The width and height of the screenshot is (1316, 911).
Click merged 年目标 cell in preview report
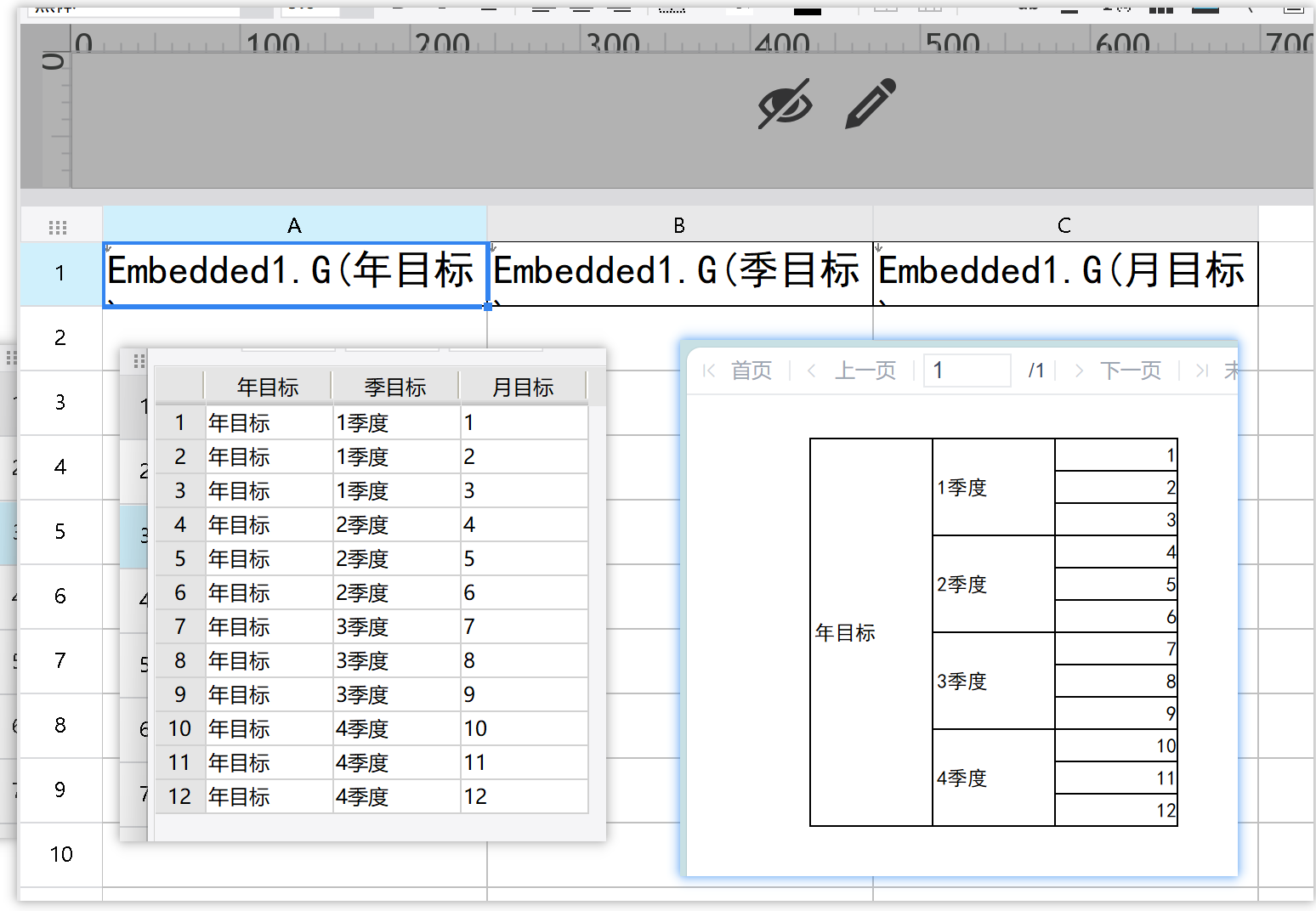(871, 632)
